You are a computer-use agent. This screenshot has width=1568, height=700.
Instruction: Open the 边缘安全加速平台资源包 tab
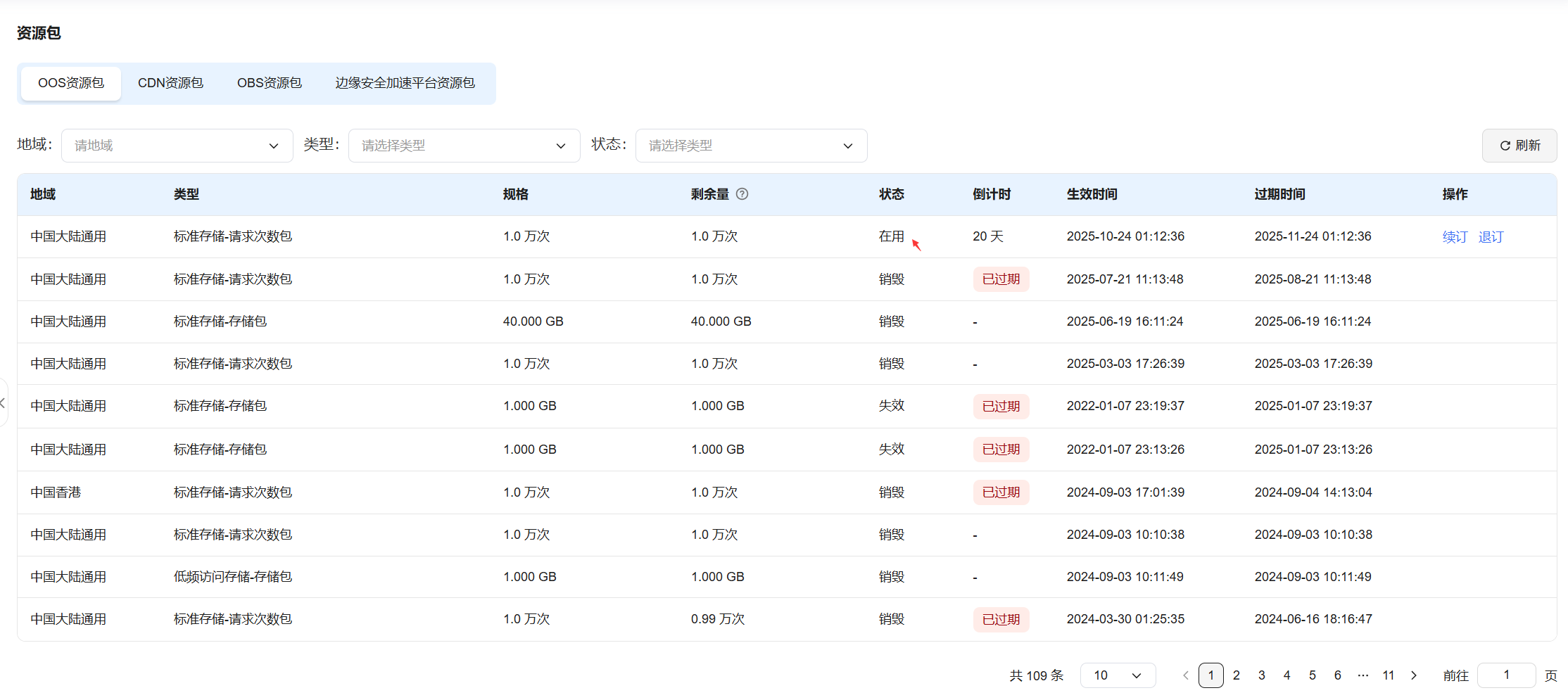tap(405, 83)
